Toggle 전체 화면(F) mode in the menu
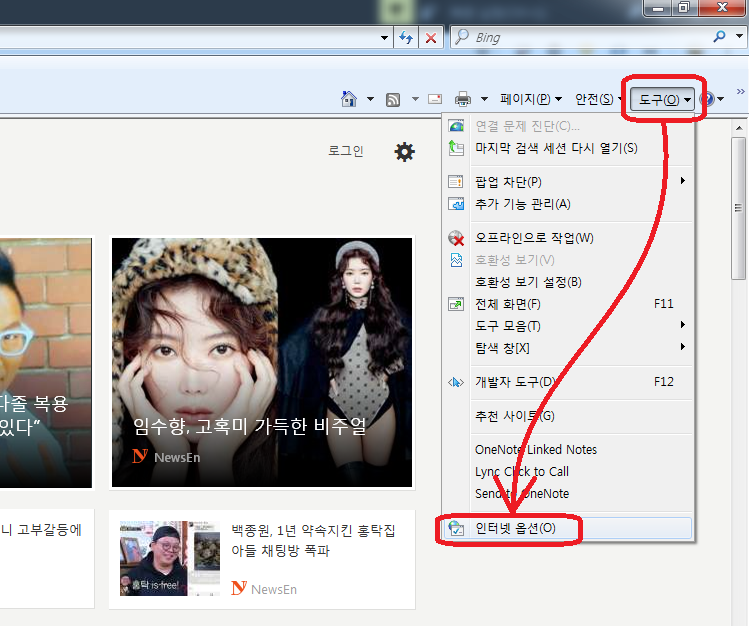Viewport: 749px width, 626px height. (x=507, y=304)
